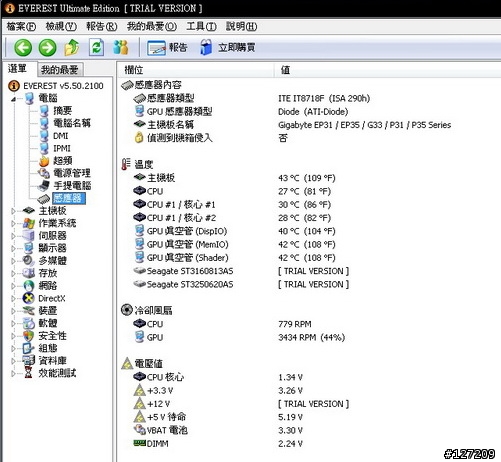This screenshot has height=462, width=501.
Task: Select the 電腦名稱 tree item
Action: [x=72, y=123]
